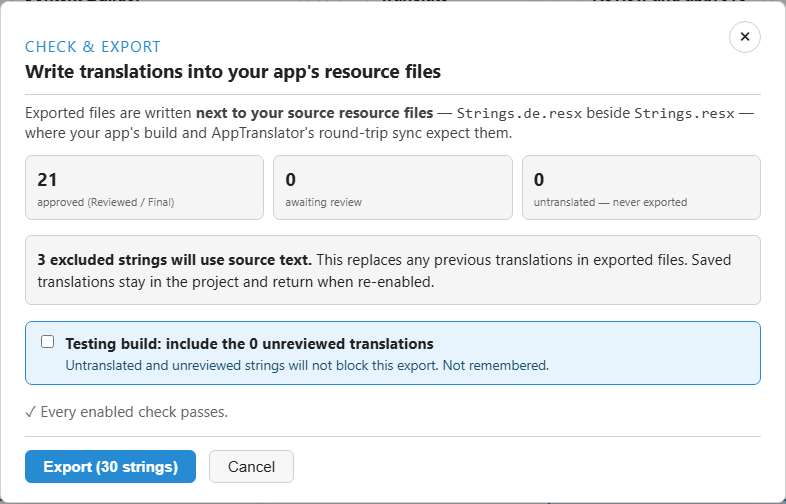The image size is (786, 504).
Task: Click the CHECK & EXPORT heading label
Action: tap(93, 47)
